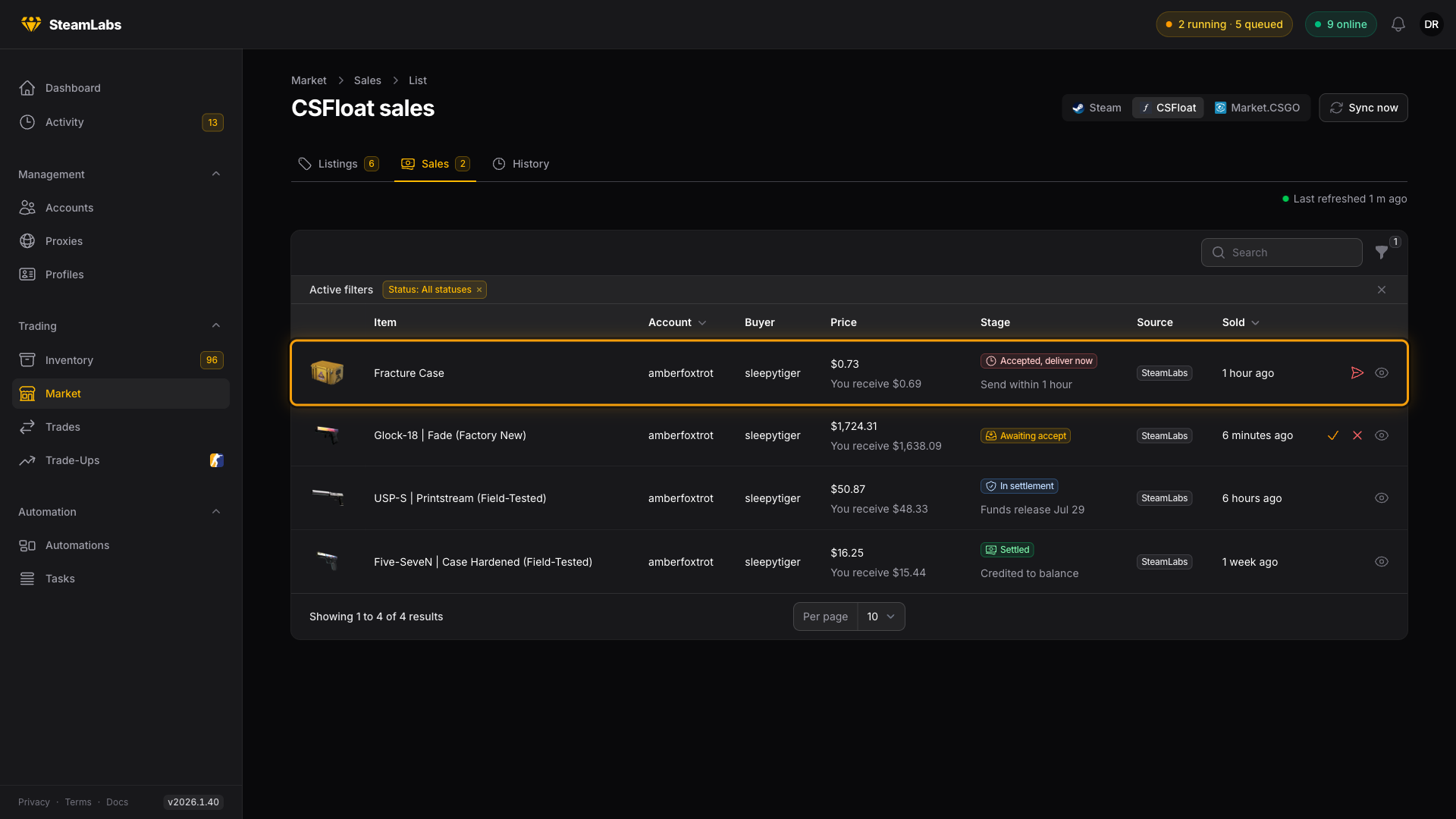Screen dimensions: 1456x819
Task: Open the Proxies page
Action: [x=121, y=241]
